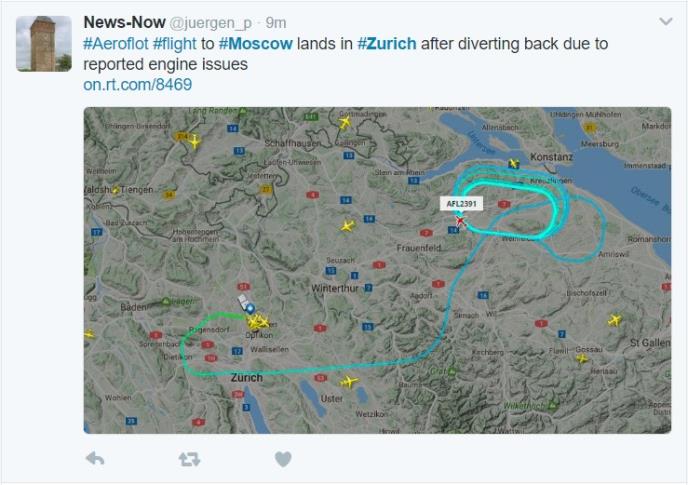Open the #Moscow hashtag
This screenshot has height=485, width=688.
tap(255, 44)
